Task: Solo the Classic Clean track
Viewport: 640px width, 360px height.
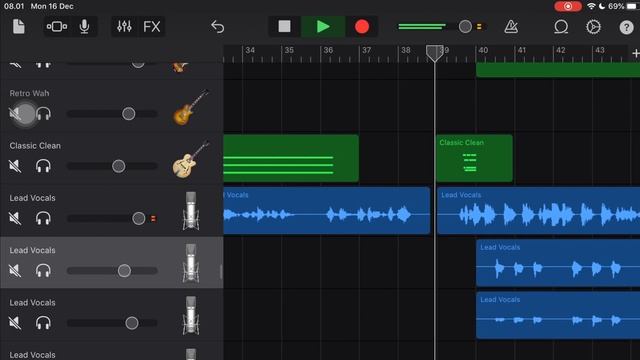Action: click(43, 166)
